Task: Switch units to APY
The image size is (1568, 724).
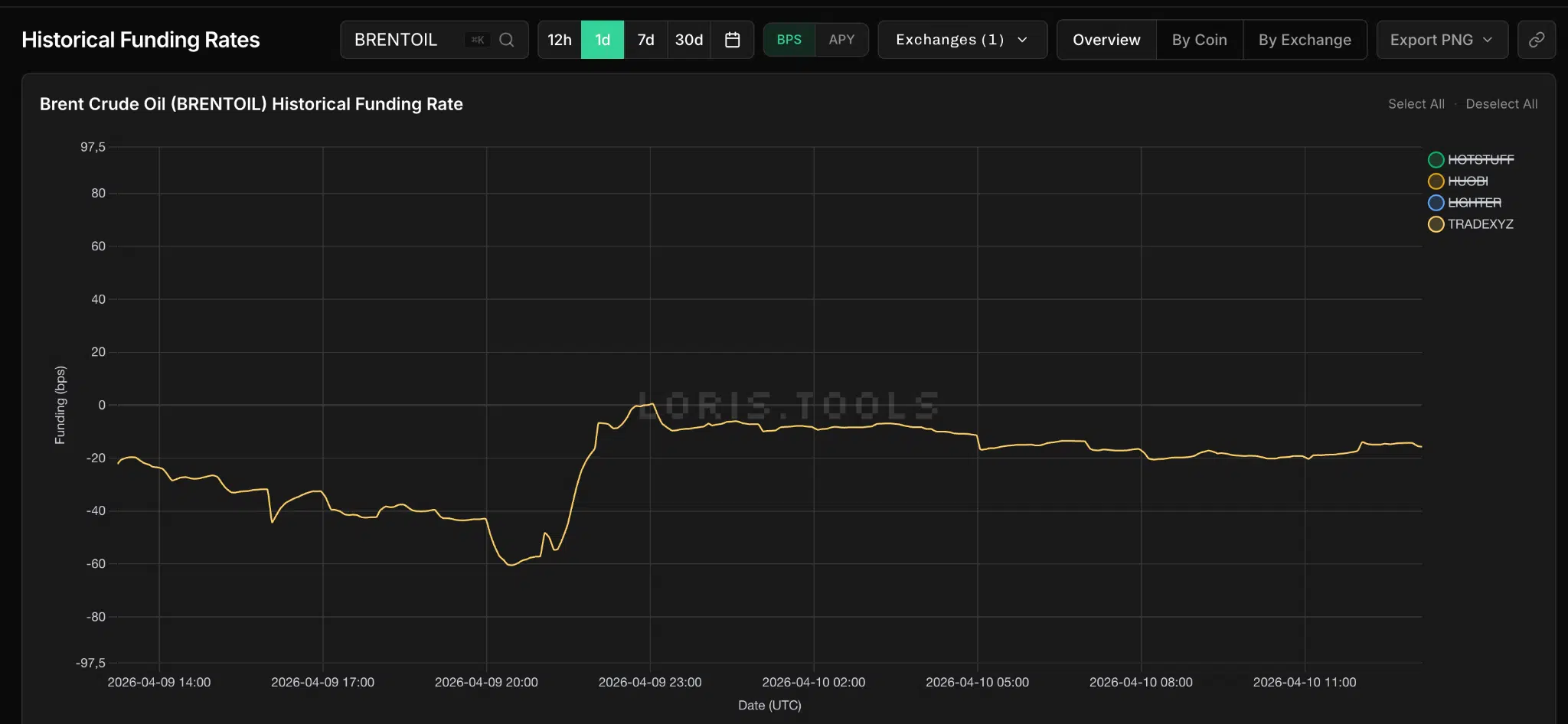Action: pos(842,39)
